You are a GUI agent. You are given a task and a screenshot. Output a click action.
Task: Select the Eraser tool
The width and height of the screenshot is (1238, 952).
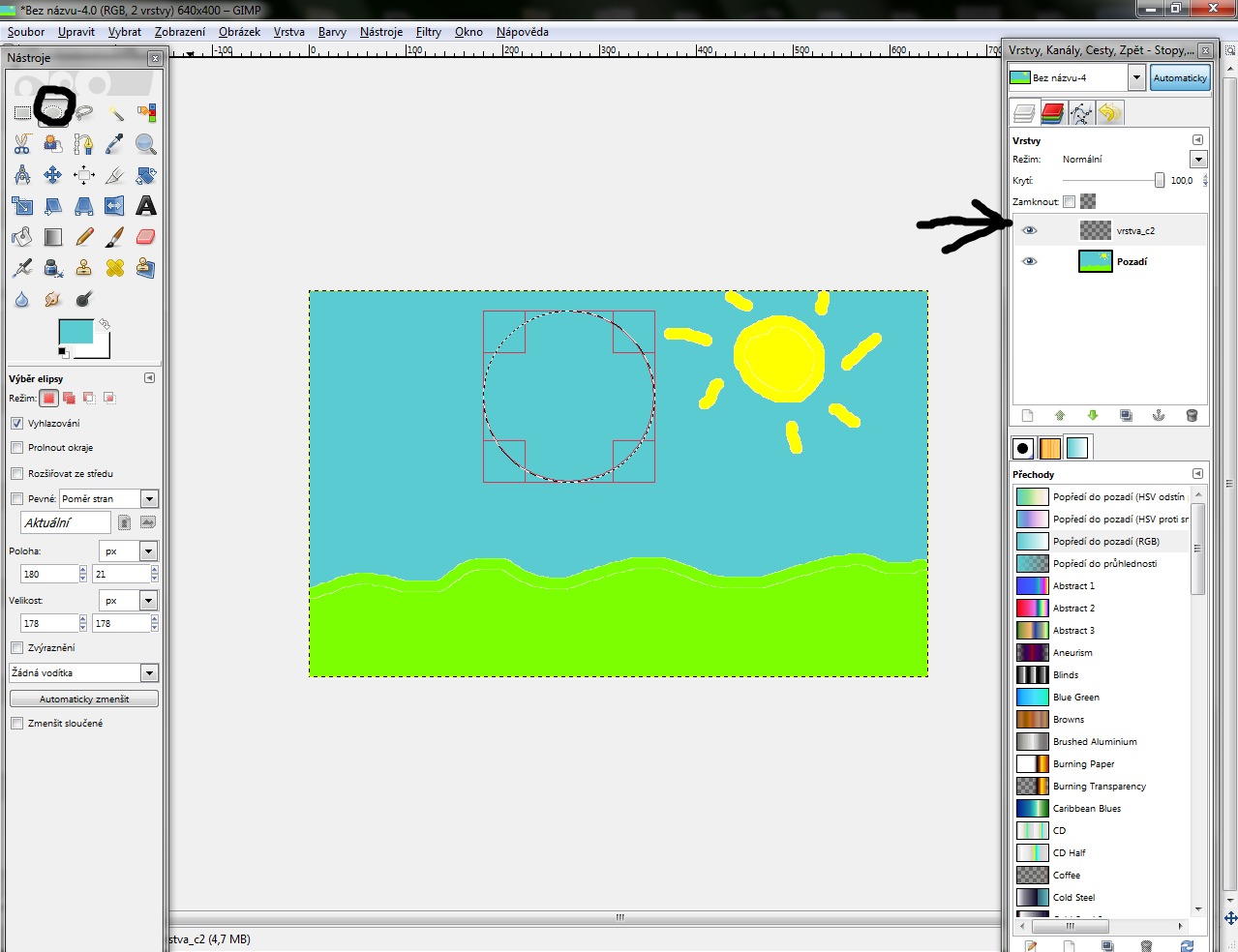pyautogui.click(x=146, y=237)
